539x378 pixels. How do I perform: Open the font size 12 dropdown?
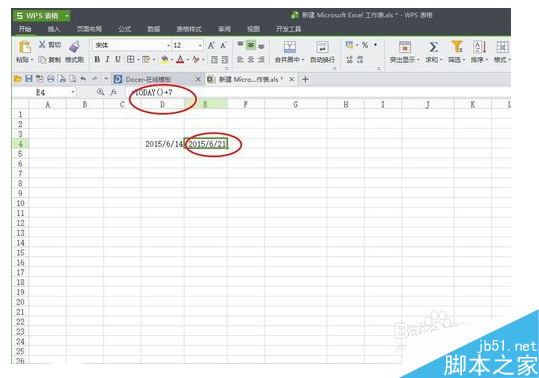200,45
